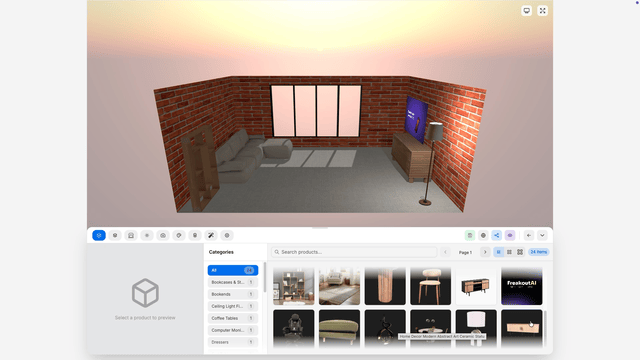Click the product preview cube placeholder
This screenshot has height=360, width=640.
pyautogui.click(x=145, y=293)
